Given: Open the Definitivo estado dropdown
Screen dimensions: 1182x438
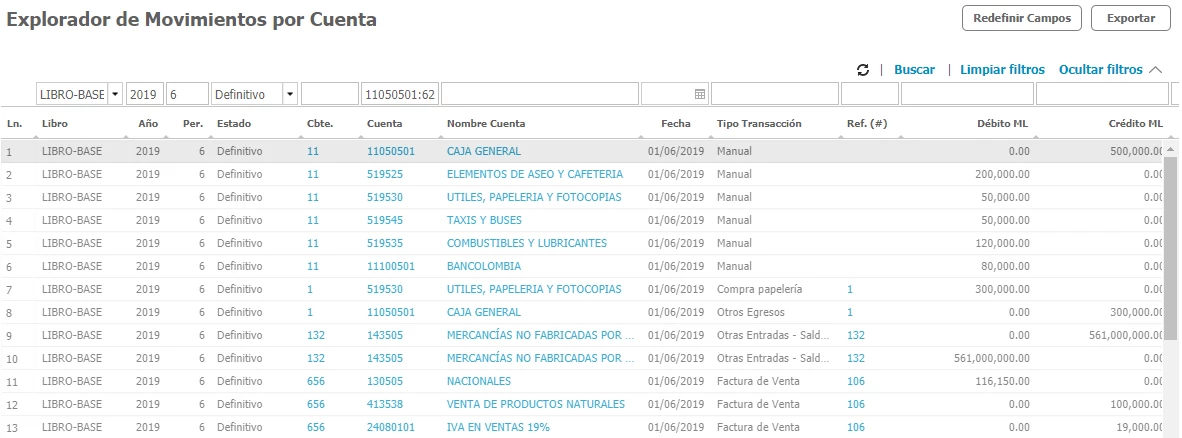Looking at the screenshot, I should pyautogui.click(x=290, y=94).
